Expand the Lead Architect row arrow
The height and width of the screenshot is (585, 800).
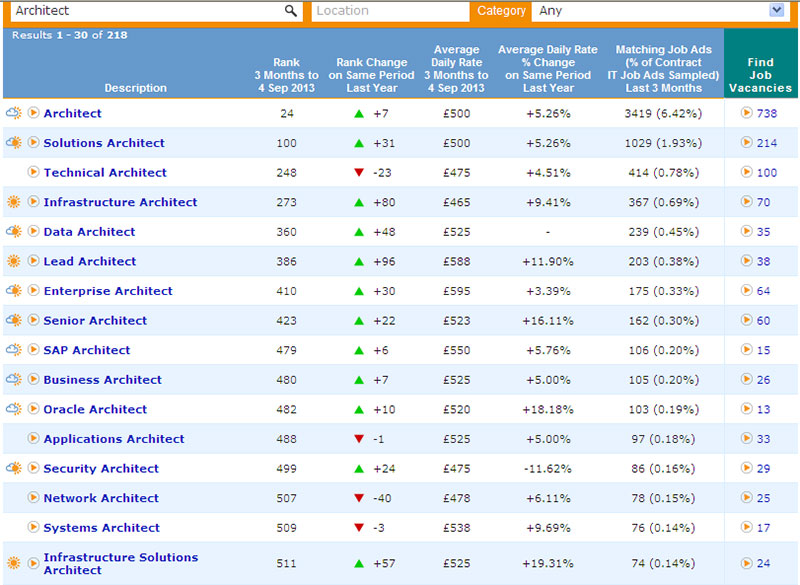33,260
